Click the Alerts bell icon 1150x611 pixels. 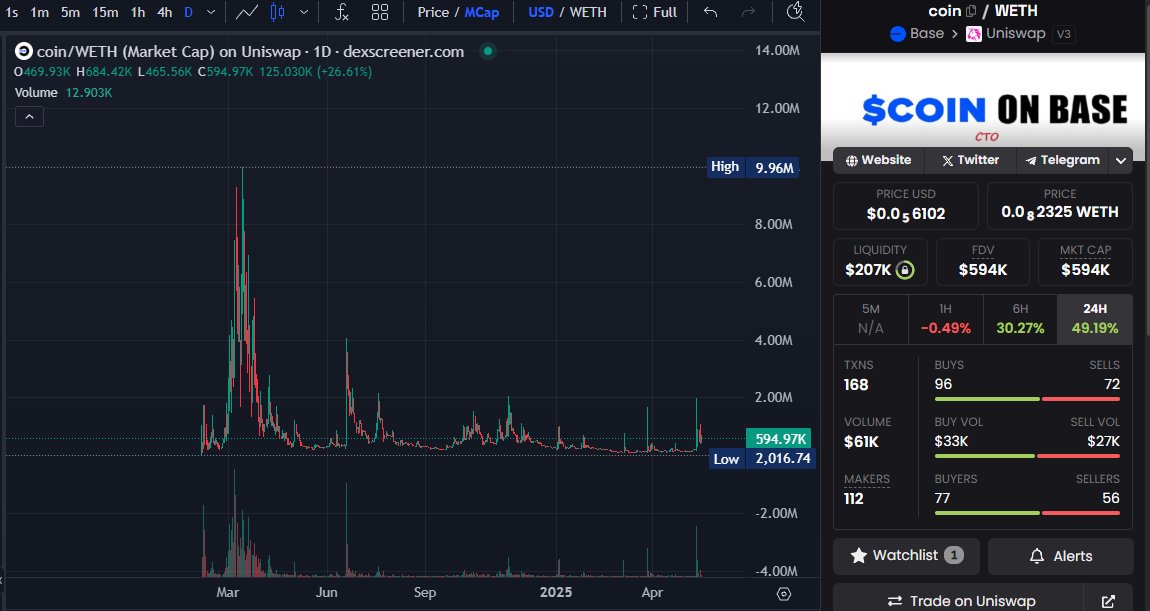pos(1036,556)
